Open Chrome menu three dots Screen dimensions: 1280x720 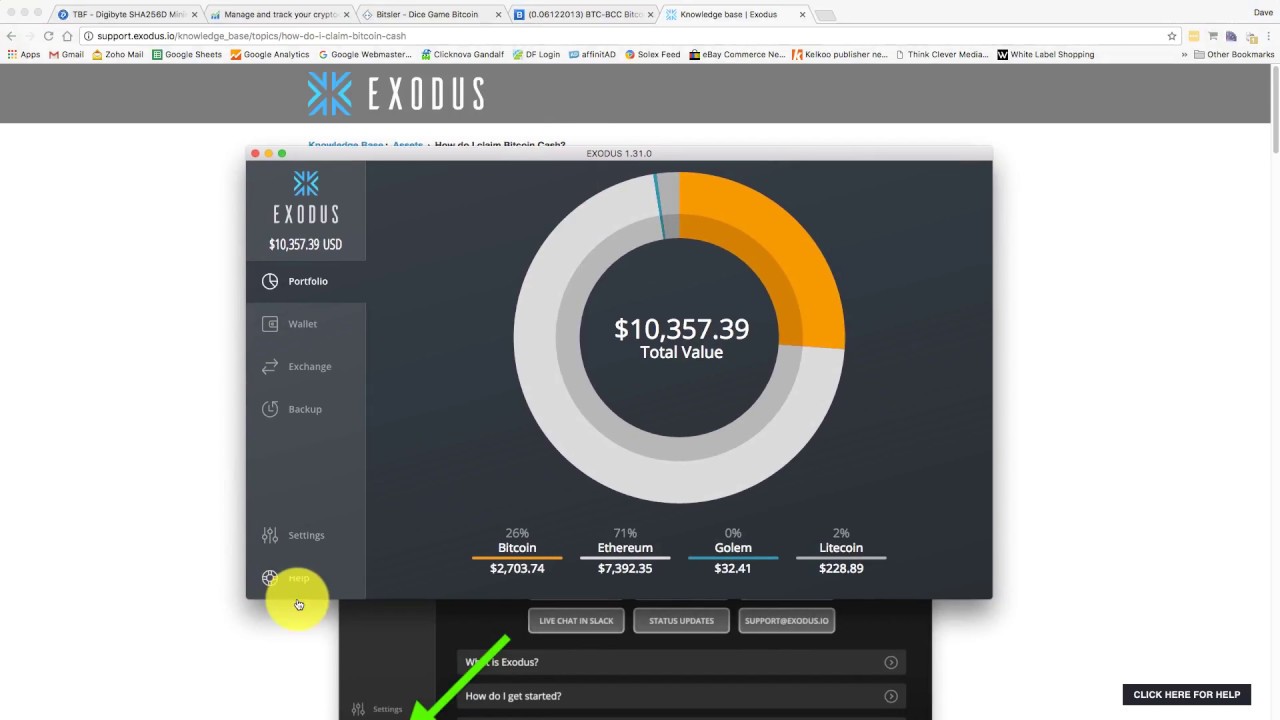coord(1269,36)
